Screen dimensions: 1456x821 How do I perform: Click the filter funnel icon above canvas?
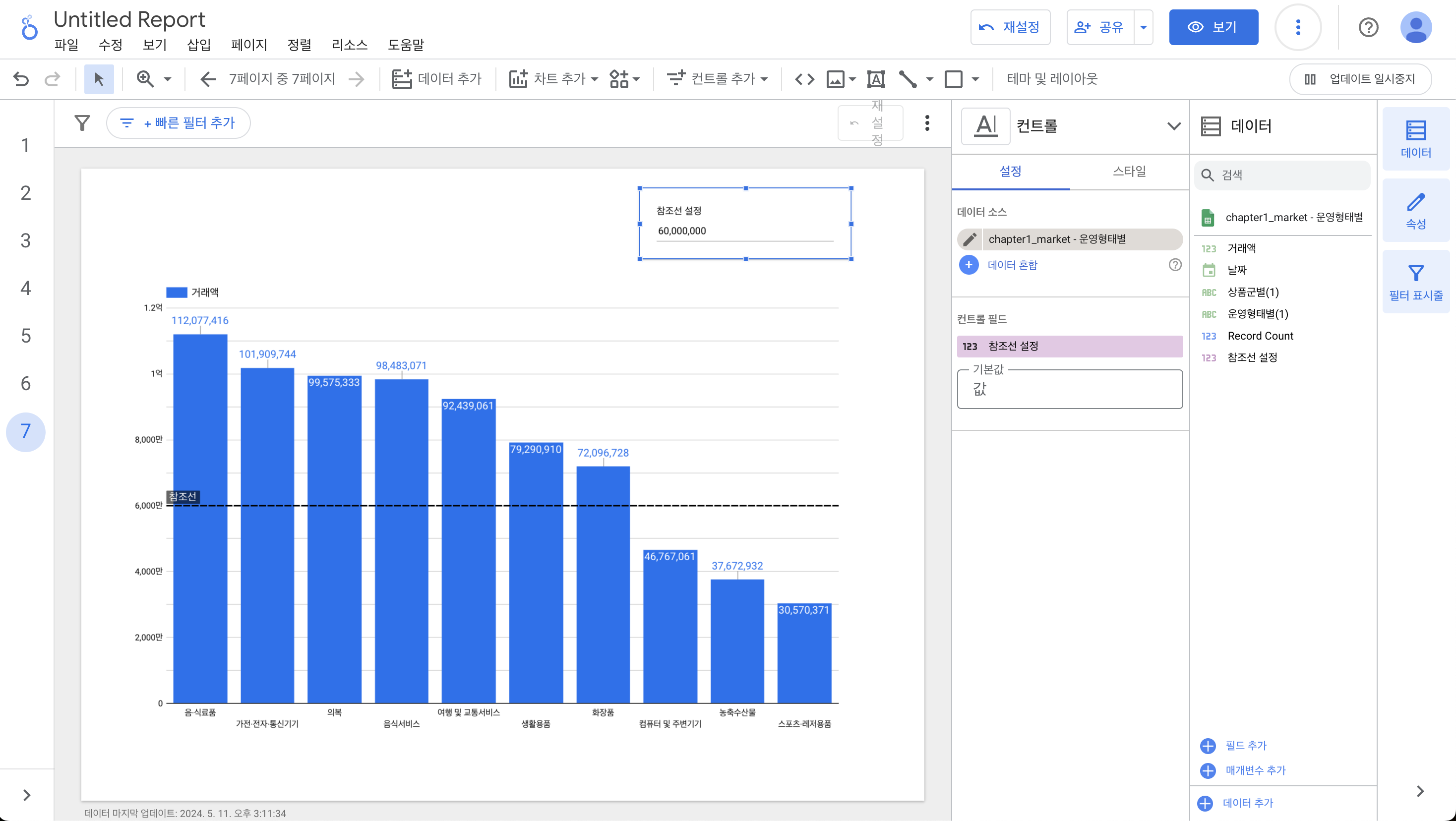point(82,122)
